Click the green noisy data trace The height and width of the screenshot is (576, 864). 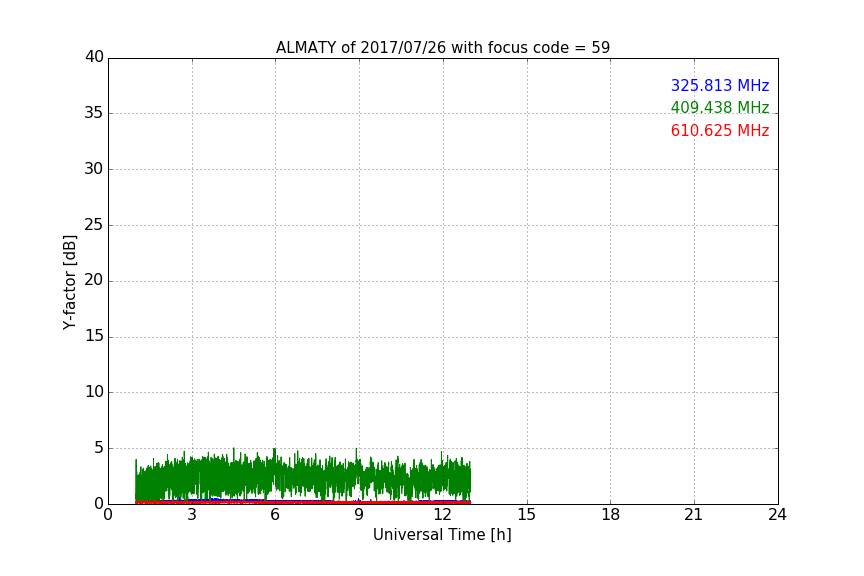click(303, 475)
